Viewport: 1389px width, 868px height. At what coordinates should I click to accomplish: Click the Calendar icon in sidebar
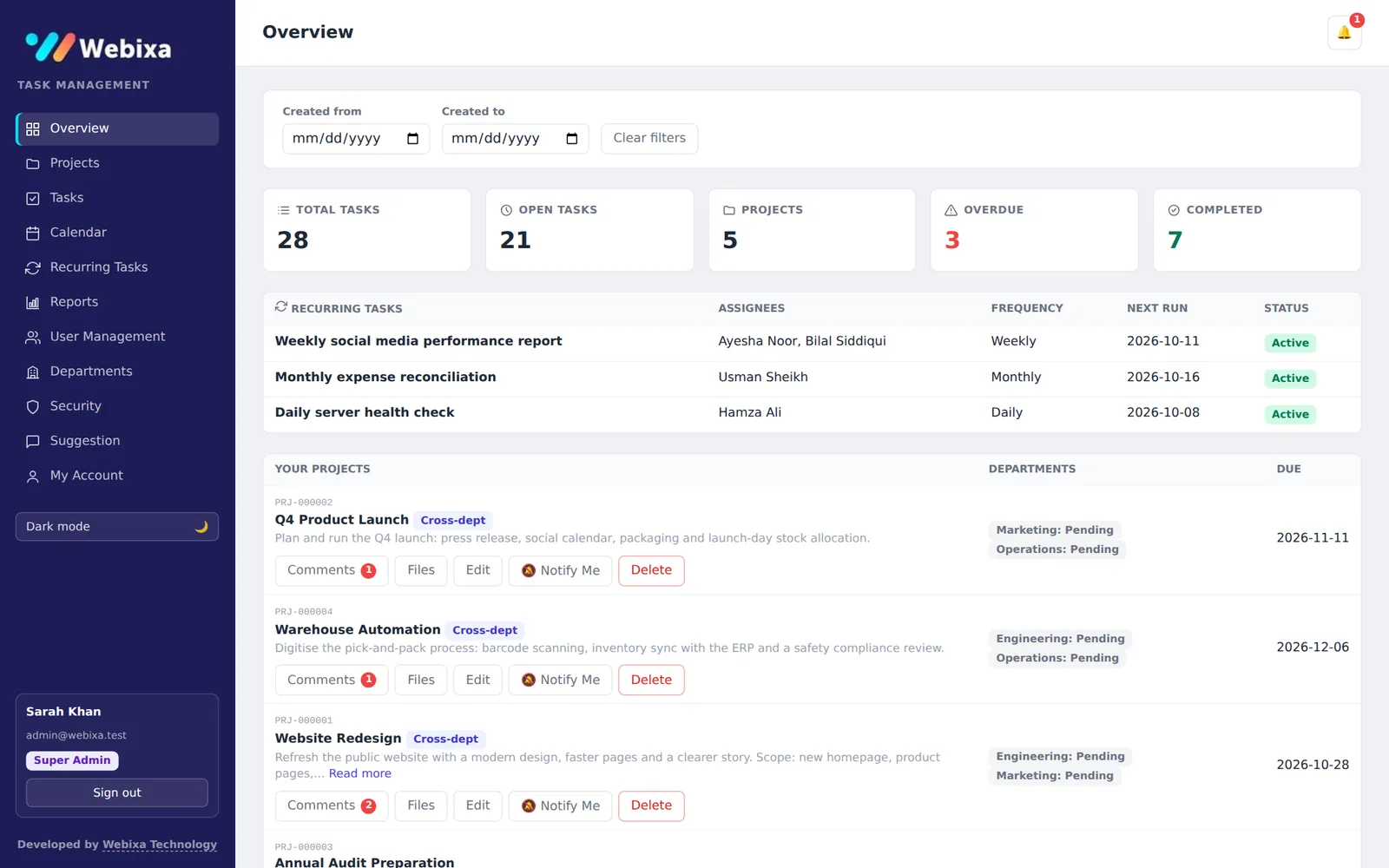click(33, 233)
